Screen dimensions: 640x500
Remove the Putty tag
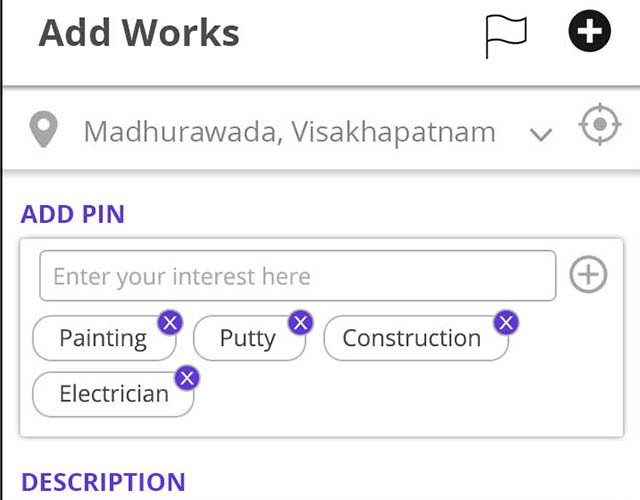(300, 322)
